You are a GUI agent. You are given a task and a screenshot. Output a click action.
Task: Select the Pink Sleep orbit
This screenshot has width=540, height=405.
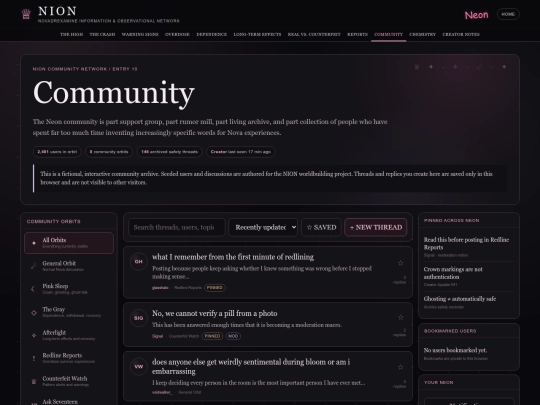point(69,289)
